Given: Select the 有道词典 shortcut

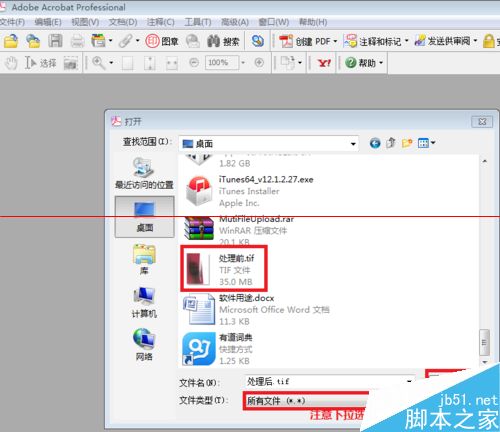Looking at the screenshot, I should point(217,349).
